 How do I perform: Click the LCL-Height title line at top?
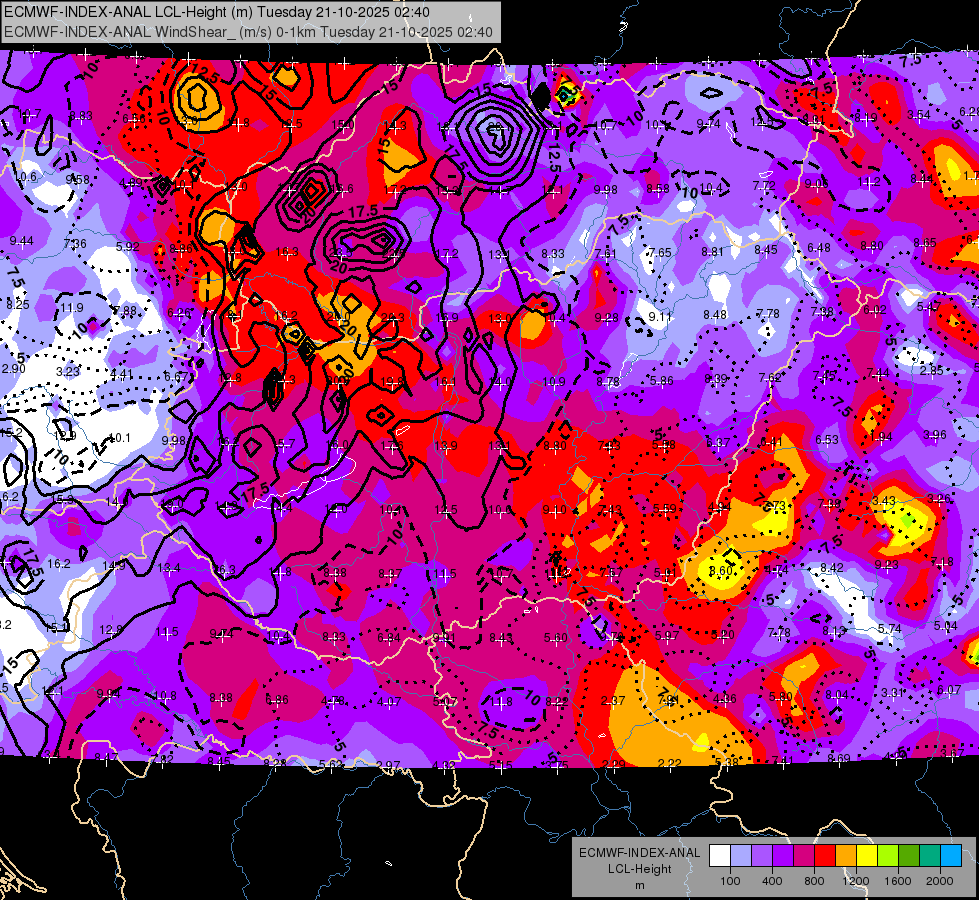[x=217, y=12]
